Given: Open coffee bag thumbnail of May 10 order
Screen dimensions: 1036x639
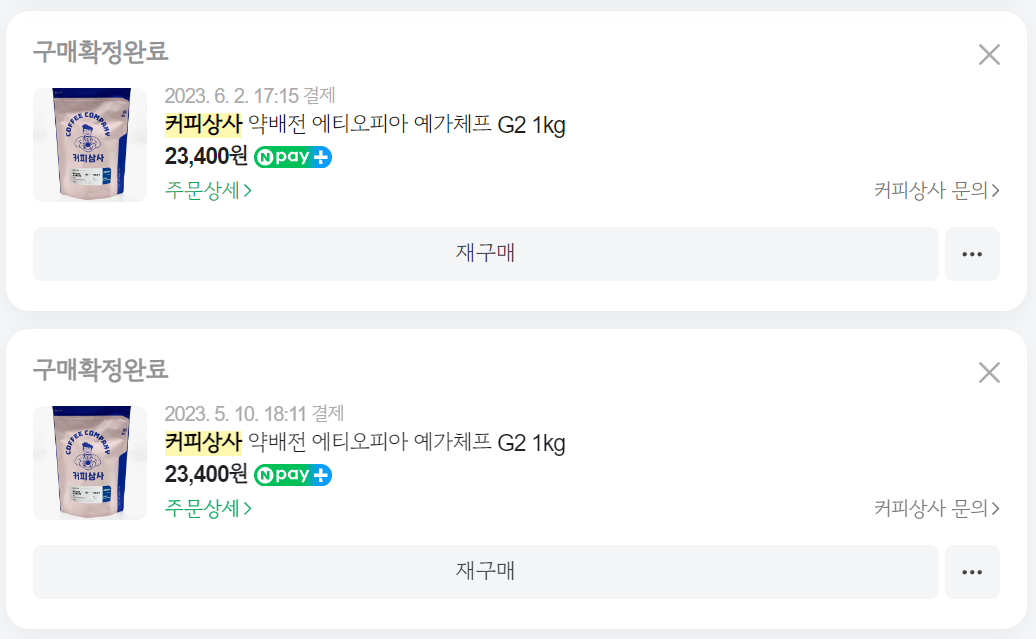Looking at the screenshot, I should pyautogui.click(x=90, y=463).
